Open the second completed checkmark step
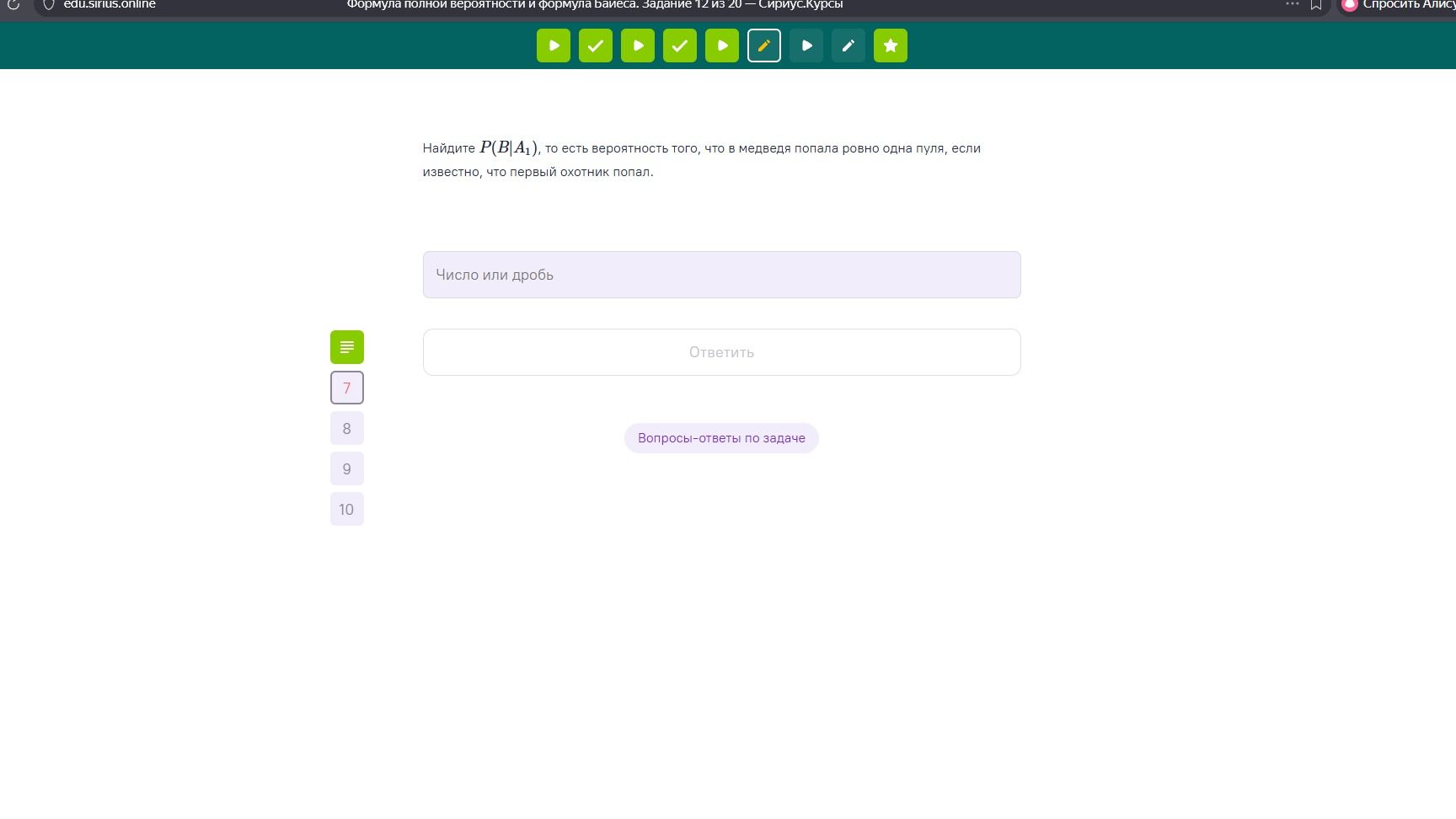Image resolution: width=1456 pixels, height=819 pixels. (x=680, y=45)
